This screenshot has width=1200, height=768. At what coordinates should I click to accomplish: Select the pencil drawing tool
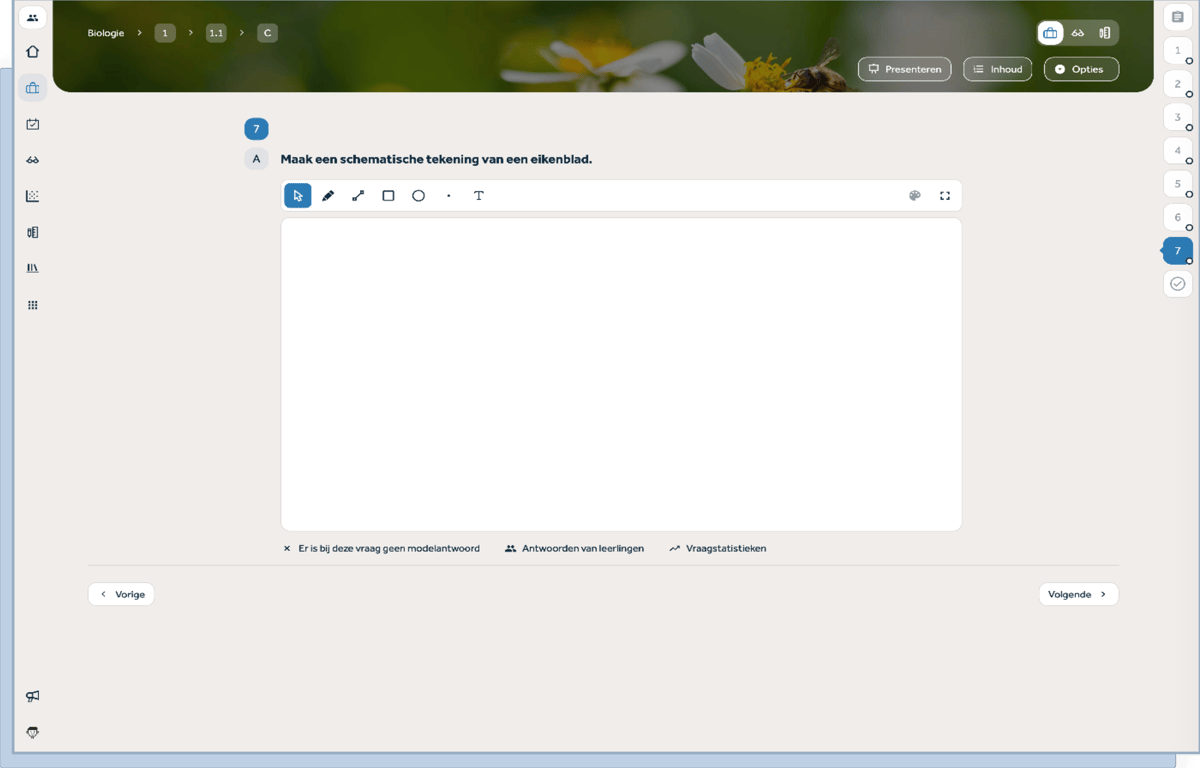(x=328, y=196)
